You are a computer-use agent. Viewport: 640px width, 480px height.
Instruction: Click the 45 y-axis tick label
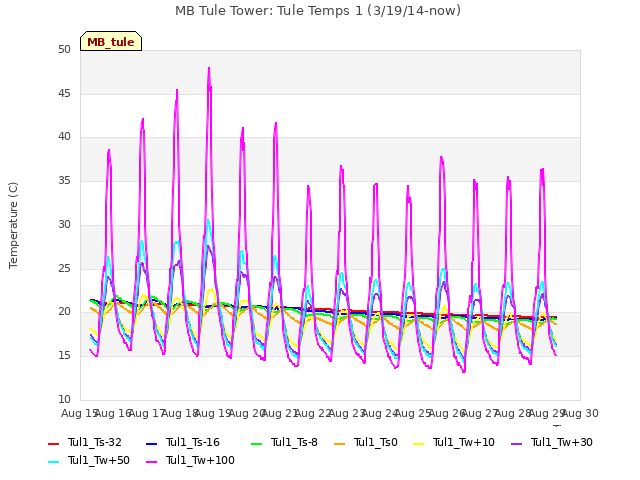(64, 93)
